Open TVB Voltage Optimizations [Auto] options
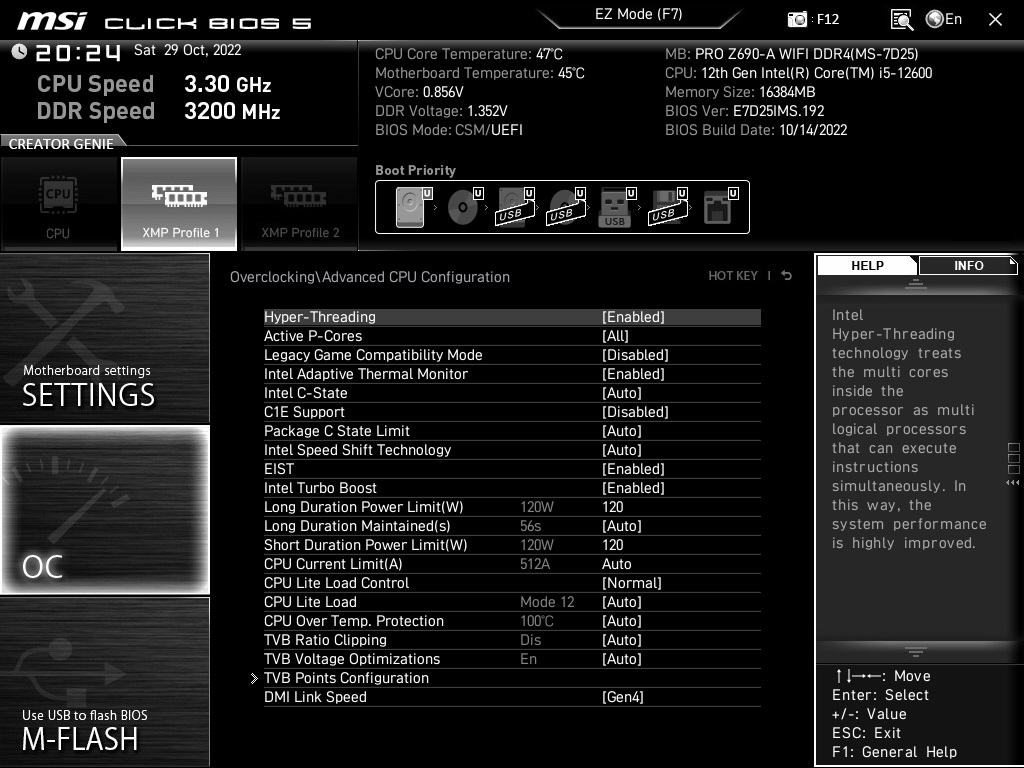This screenshot has height=768, width=1024. tap(622, 658)
